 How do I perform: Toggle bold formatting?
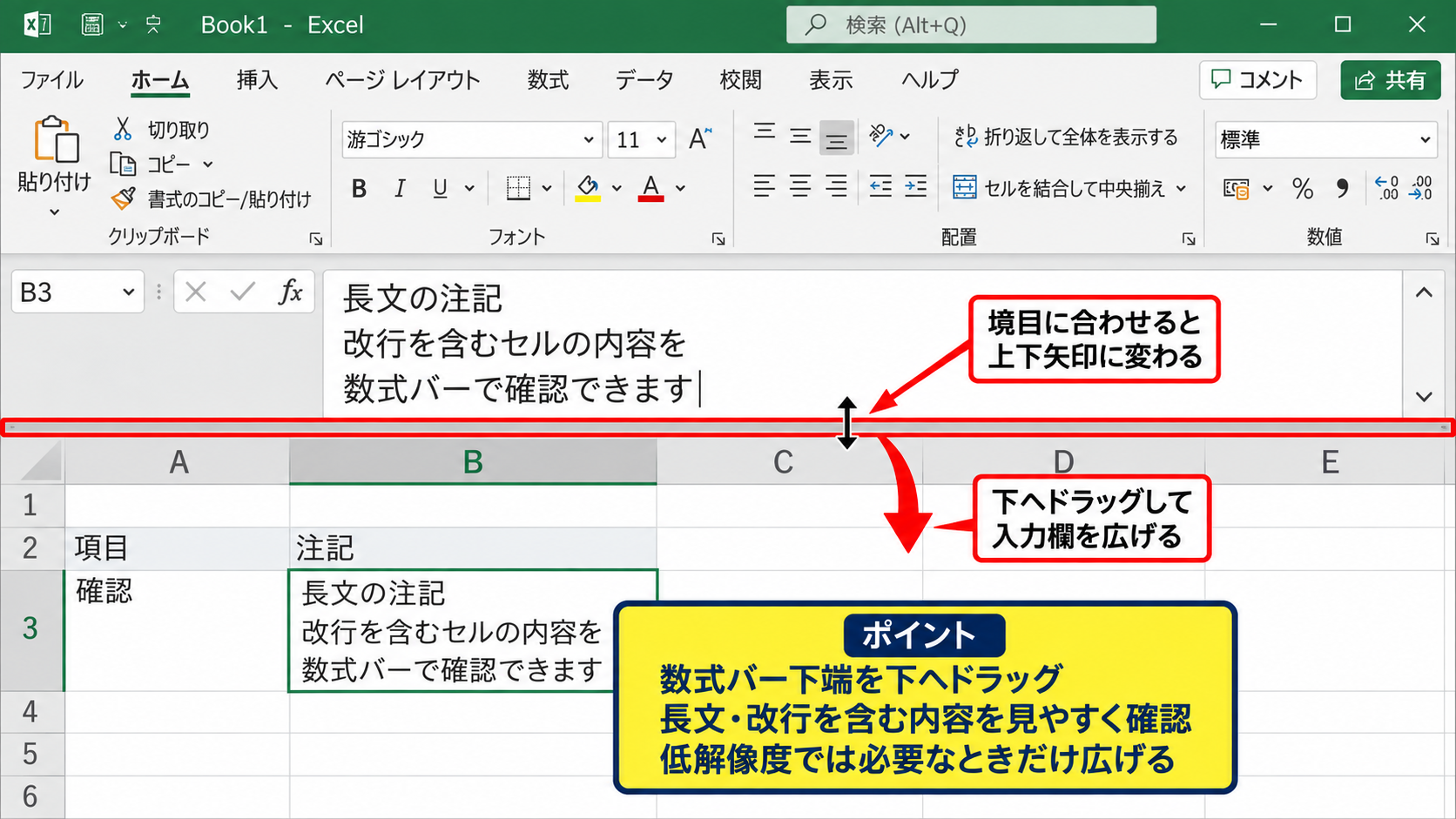pos(359,188)
